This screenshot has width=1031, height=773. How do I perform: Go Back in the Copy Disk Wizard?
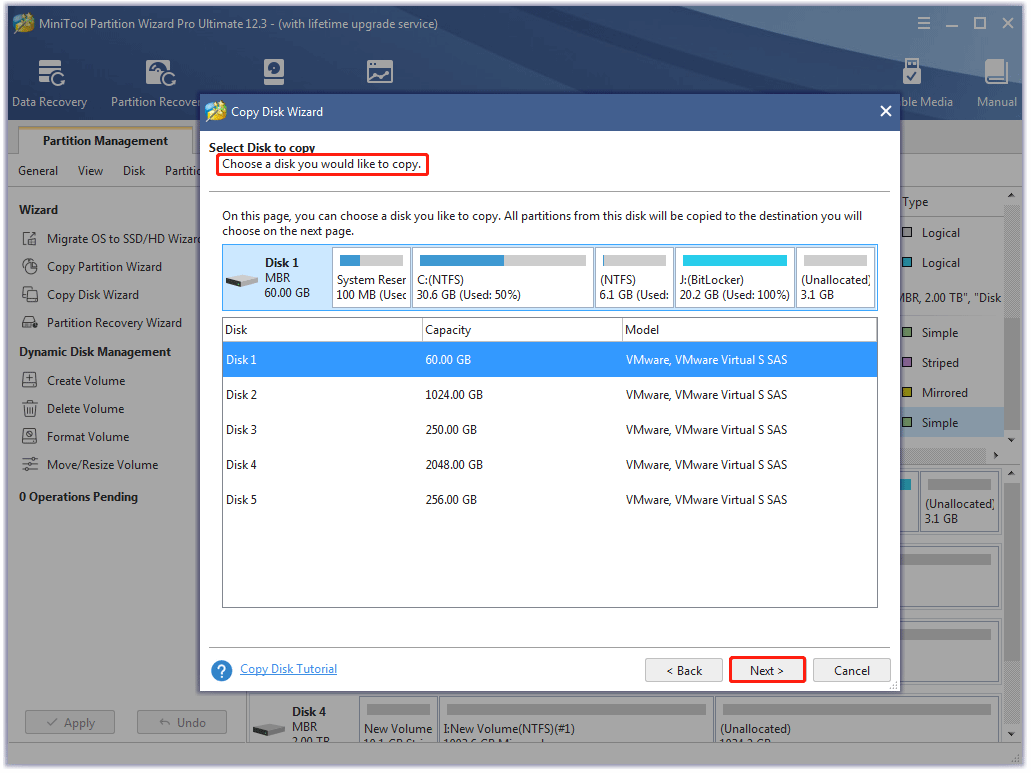pyautogui.click(x=684, y=670)
